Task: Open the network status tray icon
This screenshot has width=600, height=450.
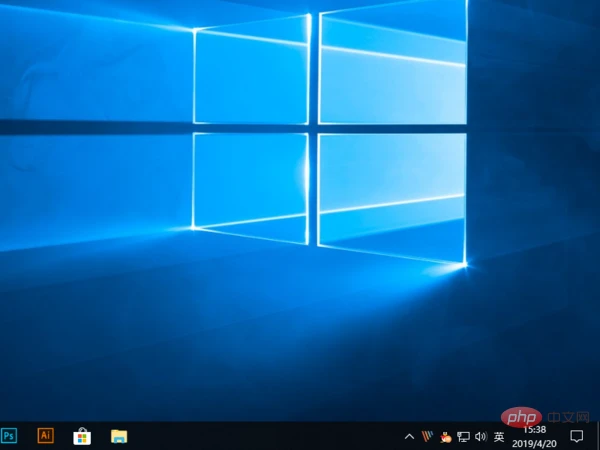Action: pyautogui.click(x=463, y=437)
